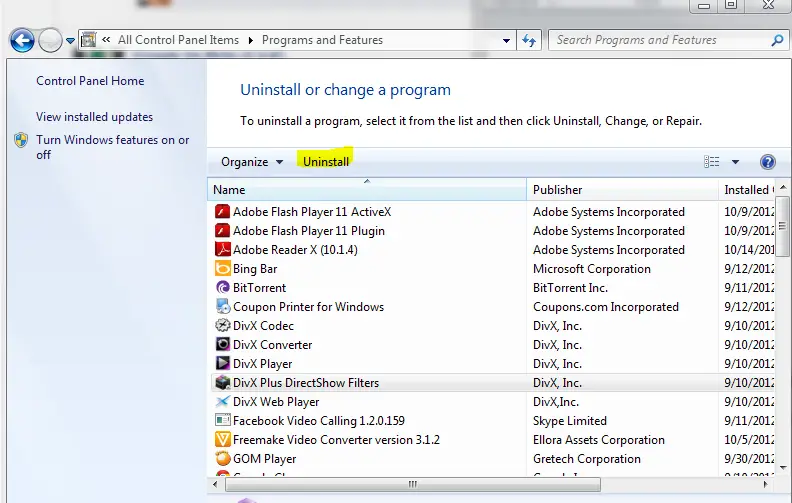Click the vertical scrollbar down arrow
This screenshot has width=792, height=503.
coord(783,468)
